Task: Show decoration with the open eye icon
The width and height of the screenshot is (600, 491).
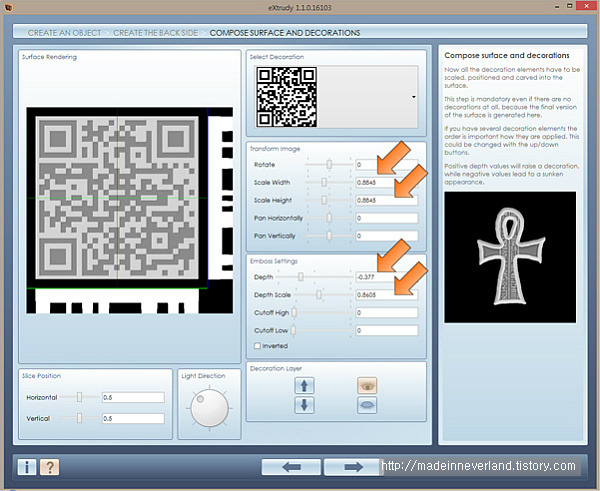Action: 367,385
